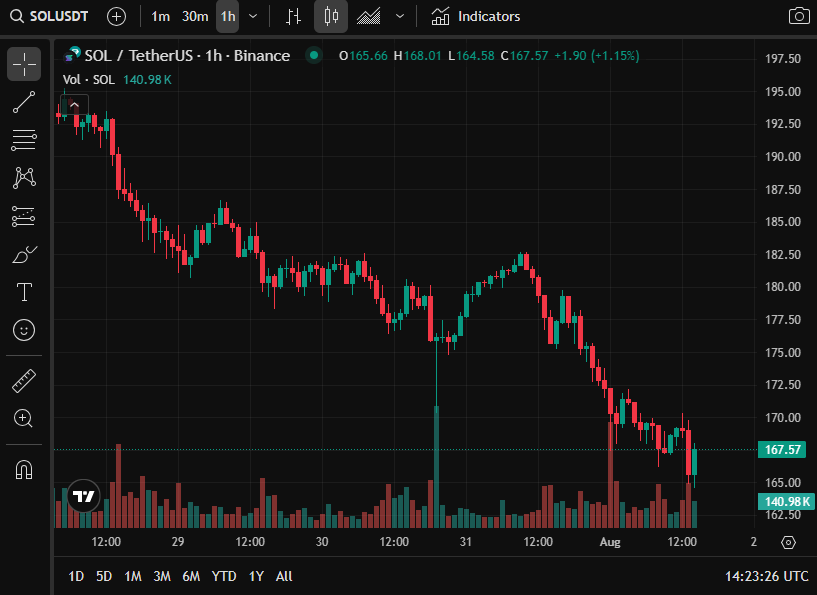The image size is (817, 595).
Task: Click the 197.50 price axis label
Action: (x=783, y=58)
